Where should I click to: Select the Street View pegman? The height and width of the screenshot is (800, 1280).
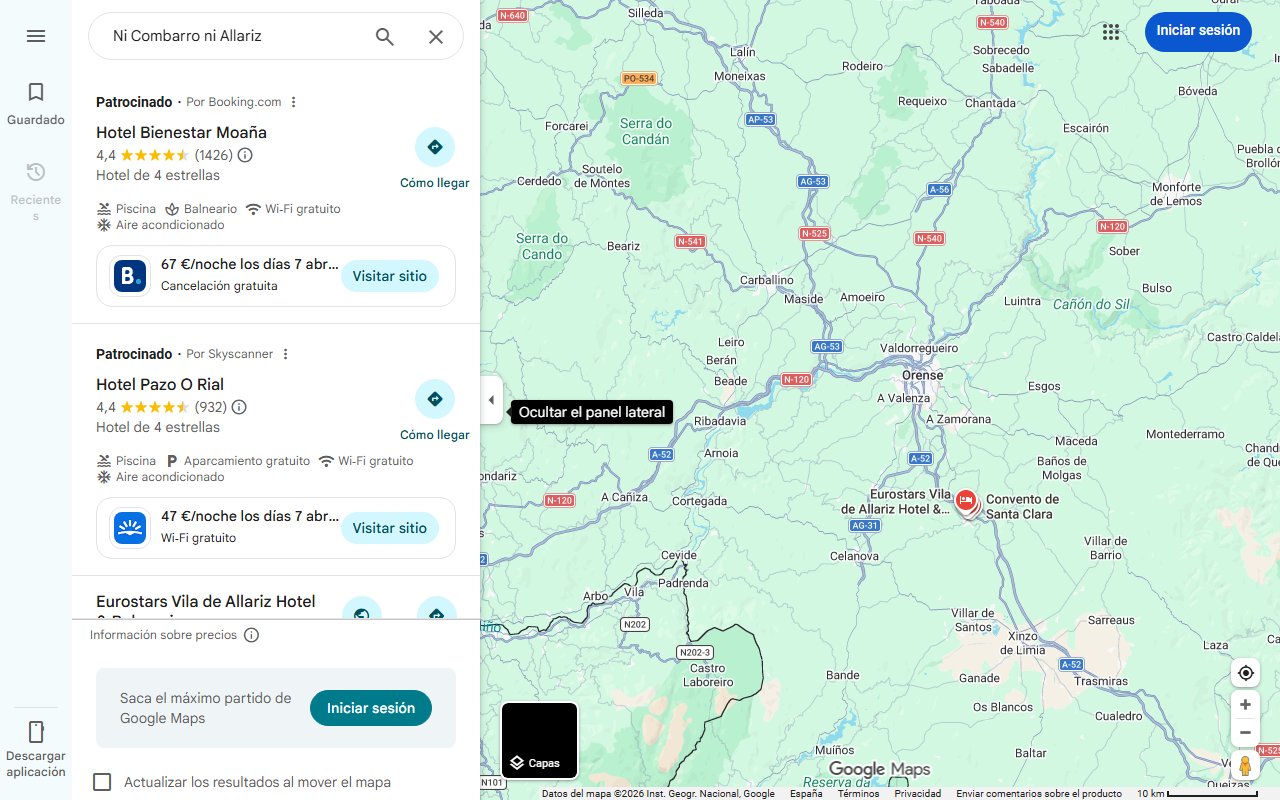point(1245,766)
